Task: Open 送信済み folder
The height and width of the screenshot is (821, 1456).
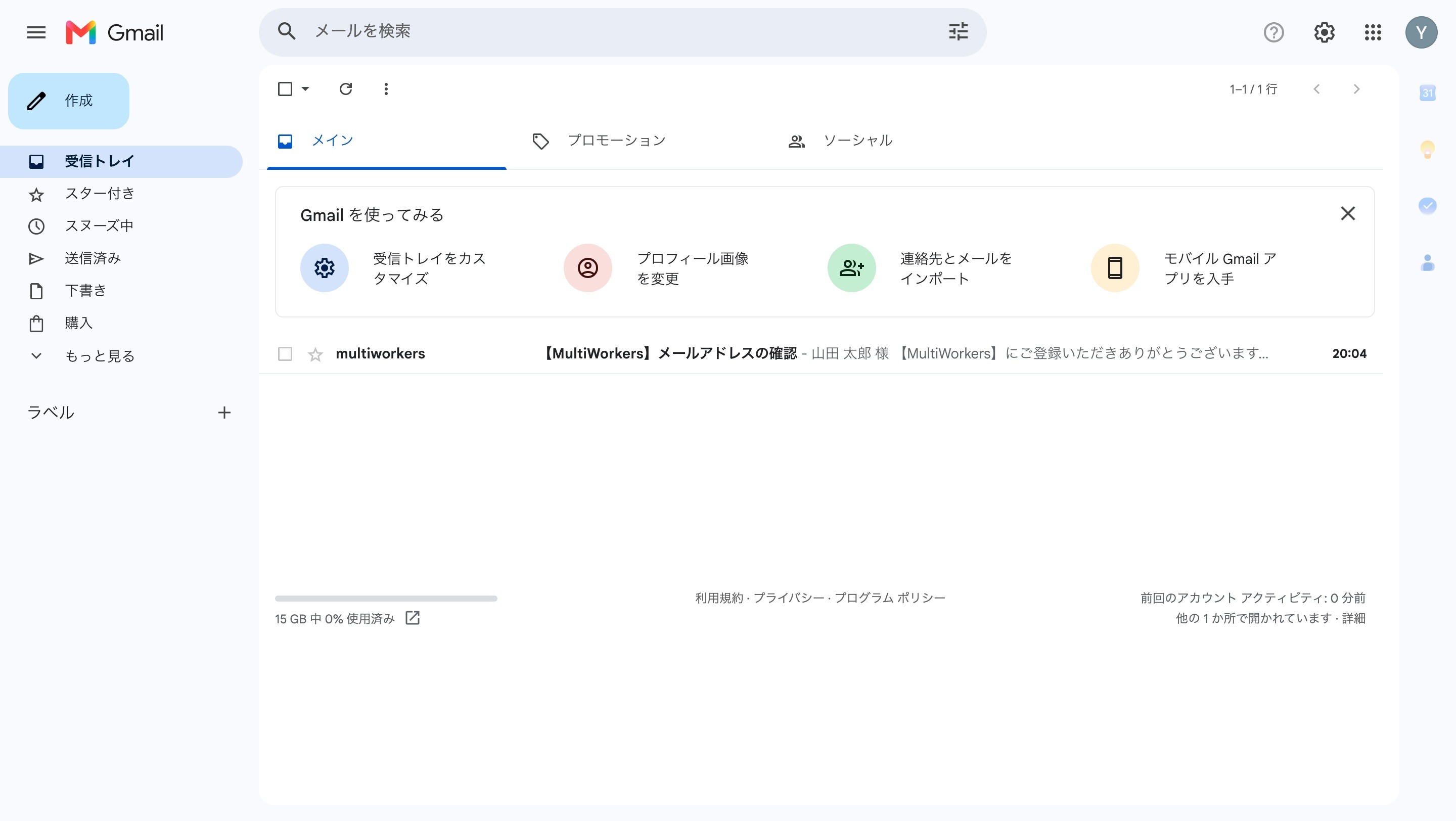Action: point(121,258)
